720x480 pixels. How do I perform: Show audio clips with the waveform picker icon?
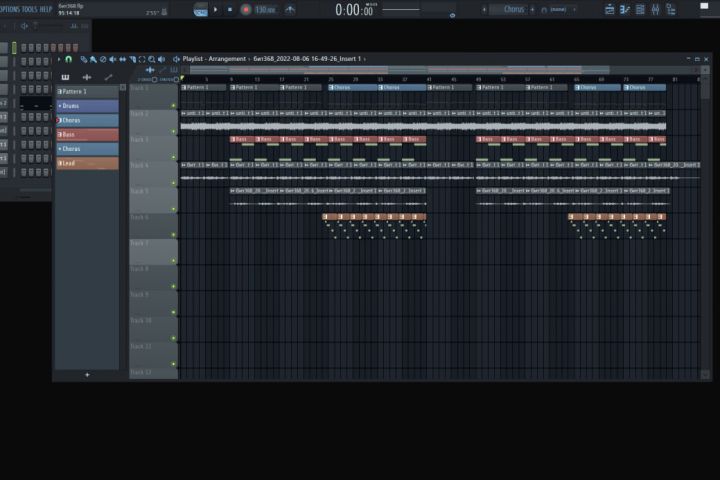(87, 77)
